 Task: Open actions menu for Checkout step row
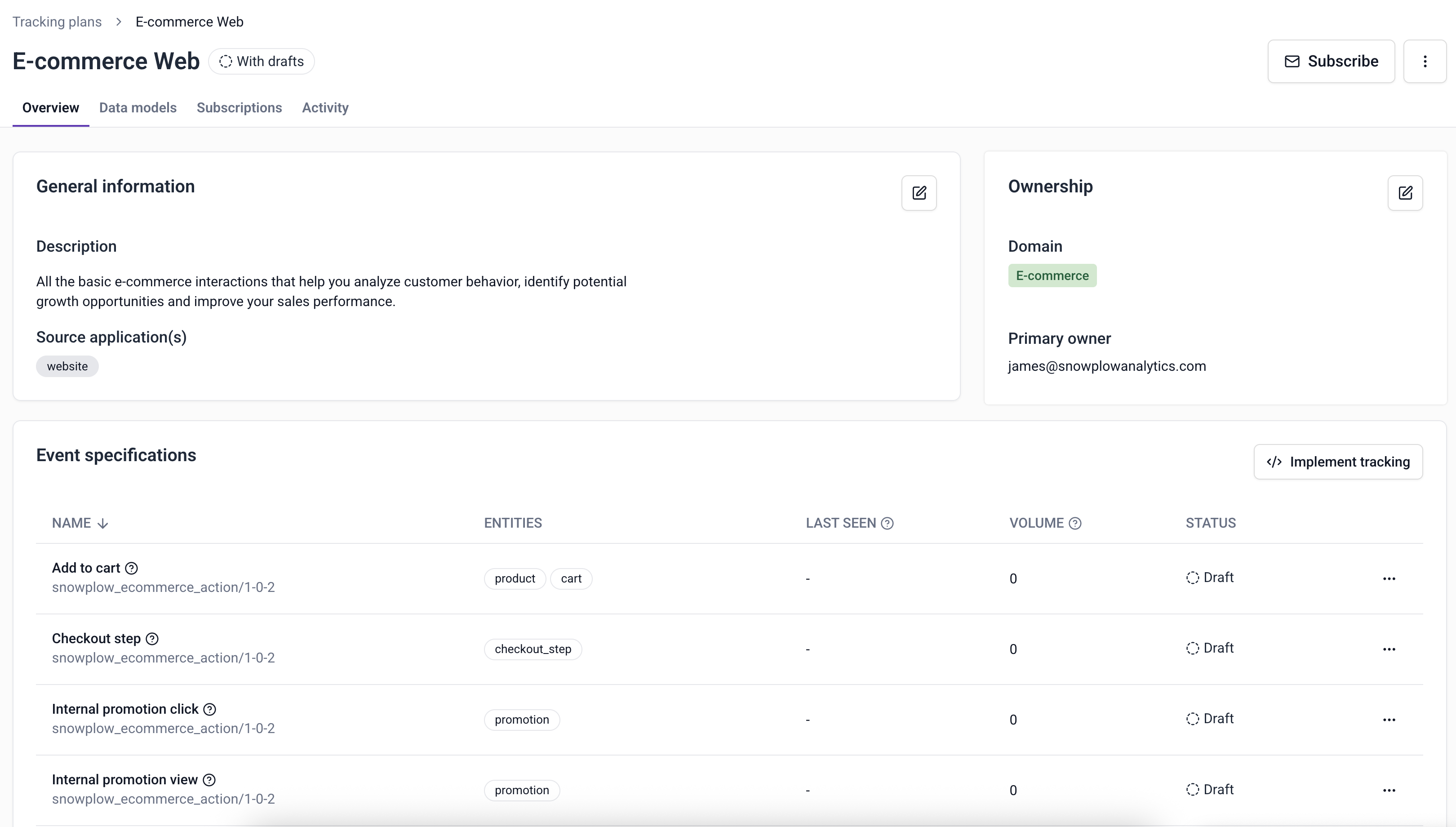(x=1389, y=649)
